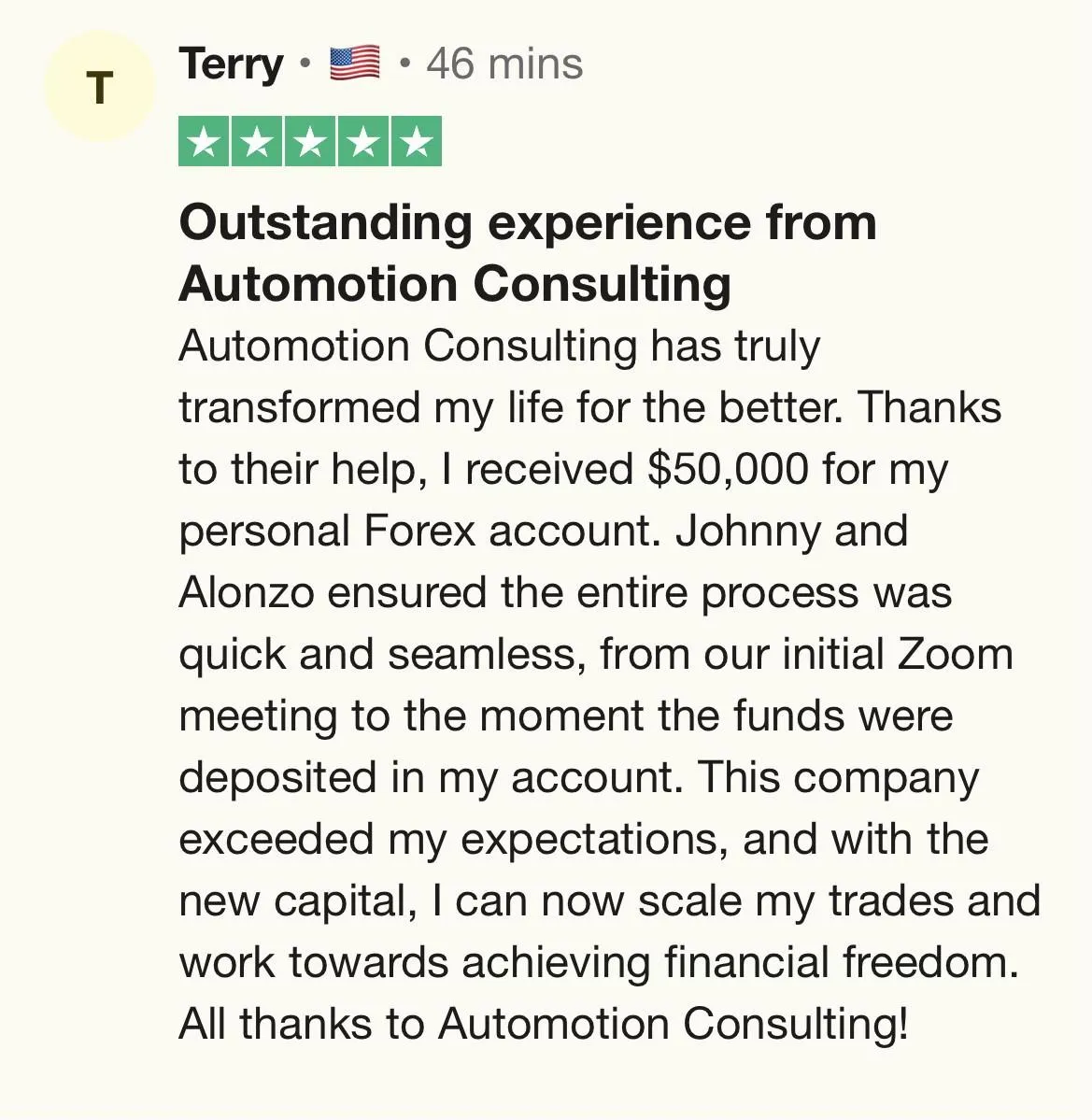Click the $50,000 amount in the review
This screenshot has height=1120, width=1092.
point(728,470)
